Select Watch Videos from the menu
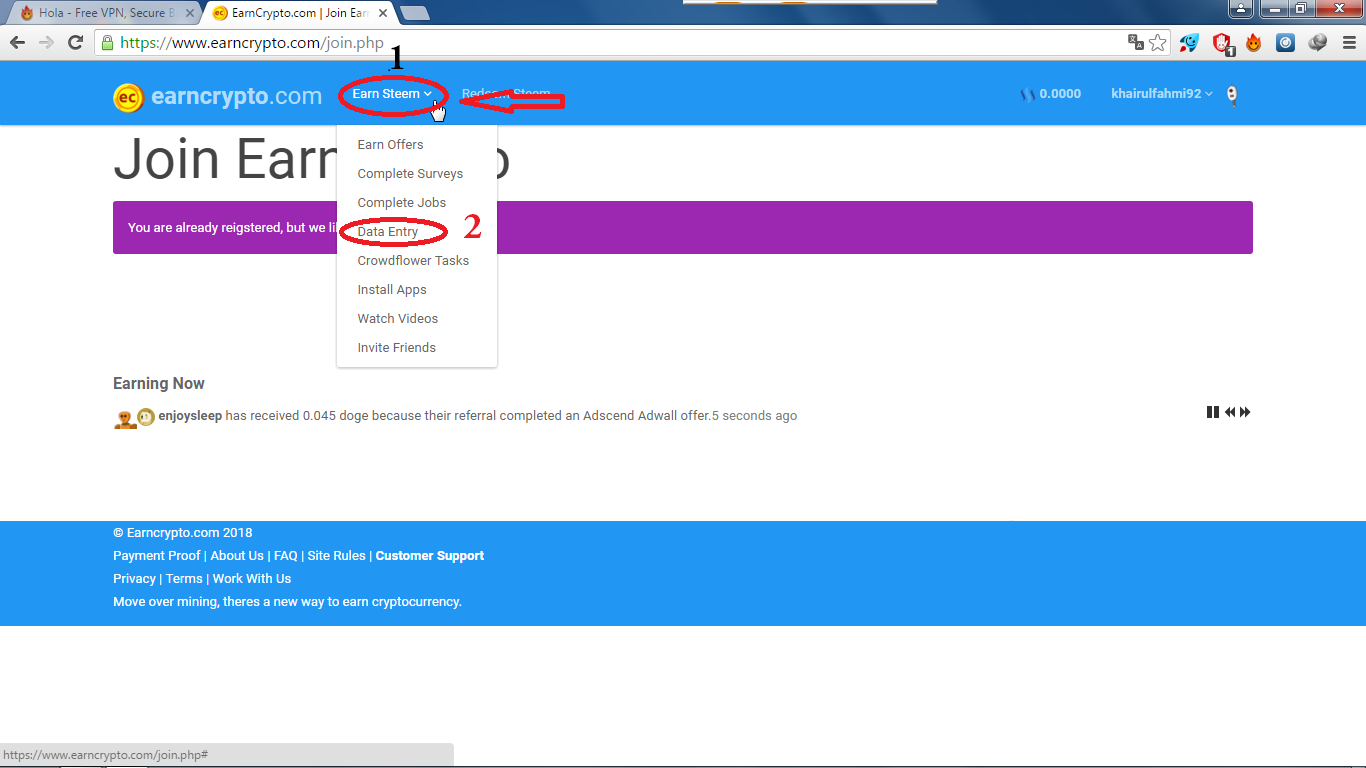 click(398, 318)
